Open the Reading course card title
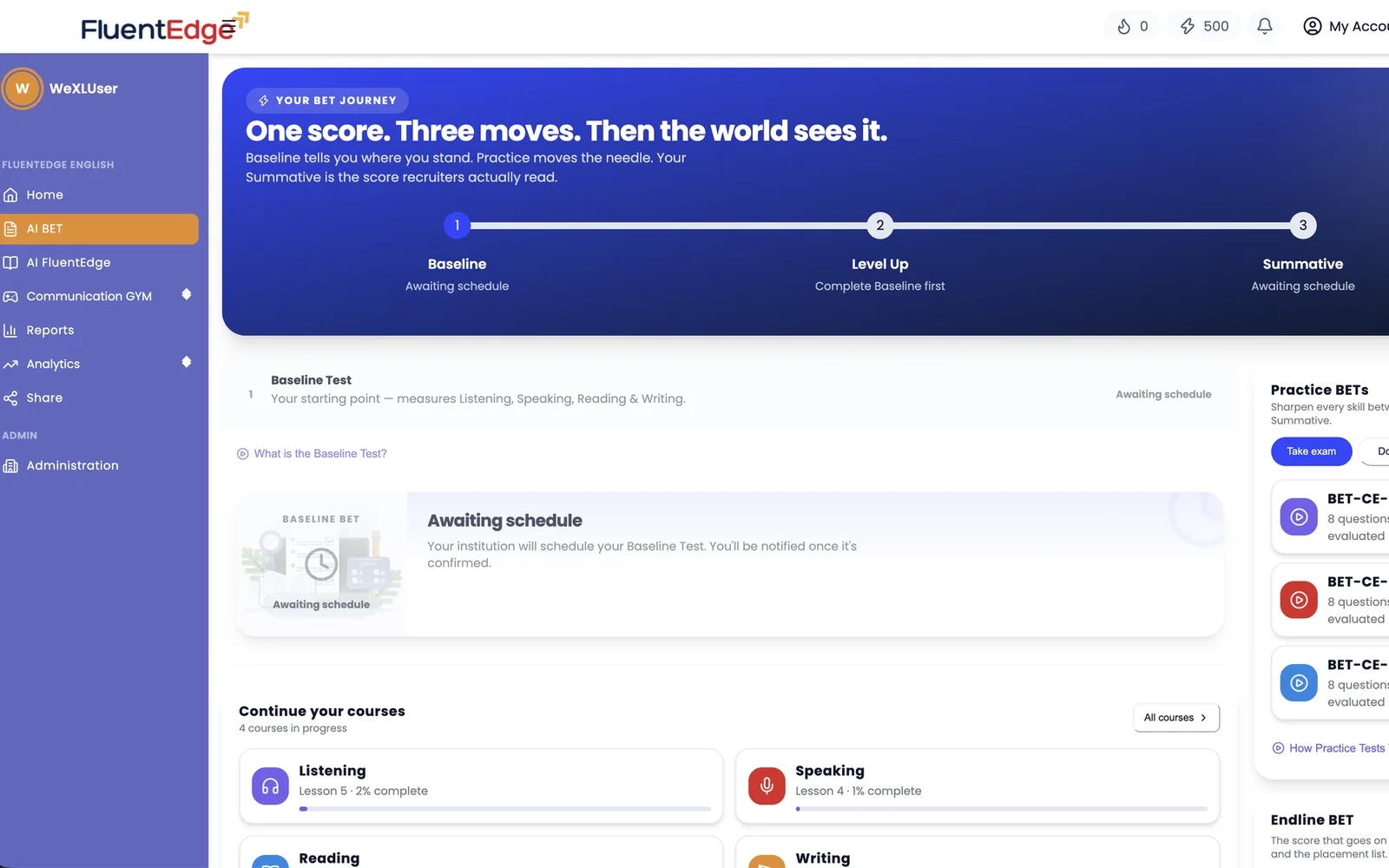The image size is (1389, 868). (329, 858)
